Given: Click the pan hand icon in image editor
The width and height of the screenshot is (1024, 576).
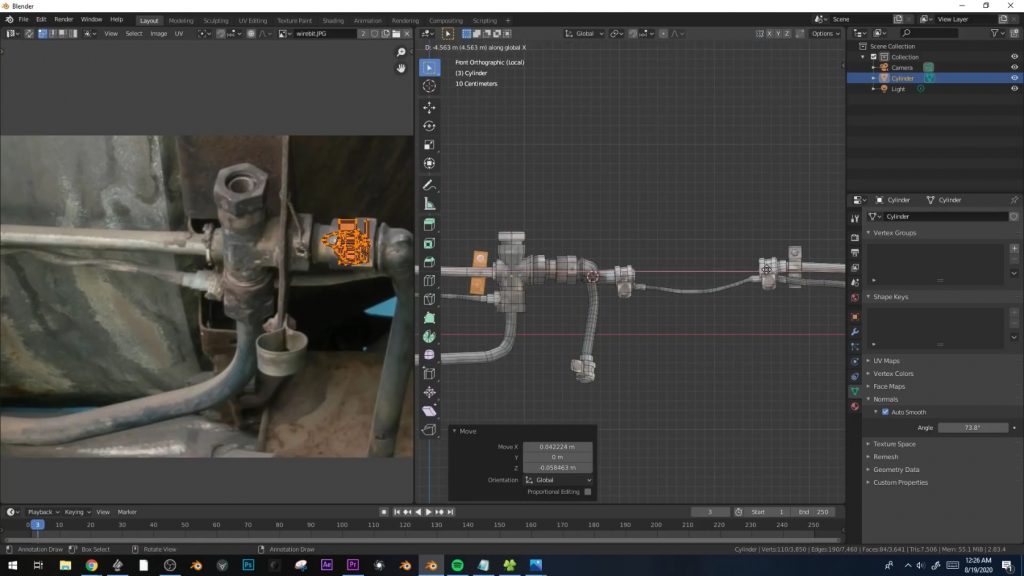Looking at the screenshot, I should [x=401, y=68].
